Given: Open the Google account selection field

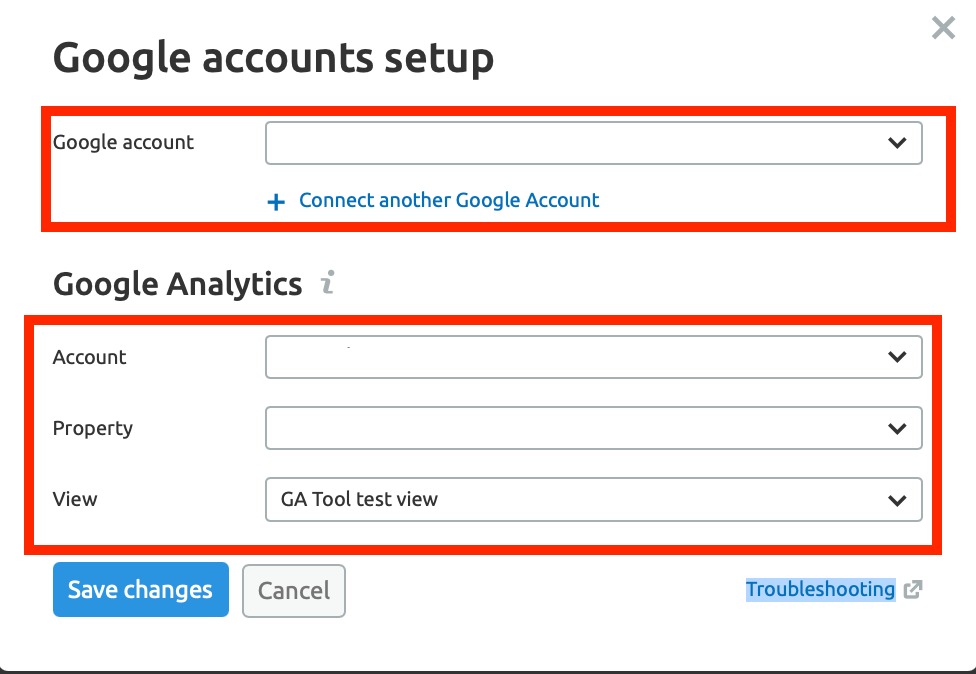Looking at the screenshot, I should coord(594,143).
